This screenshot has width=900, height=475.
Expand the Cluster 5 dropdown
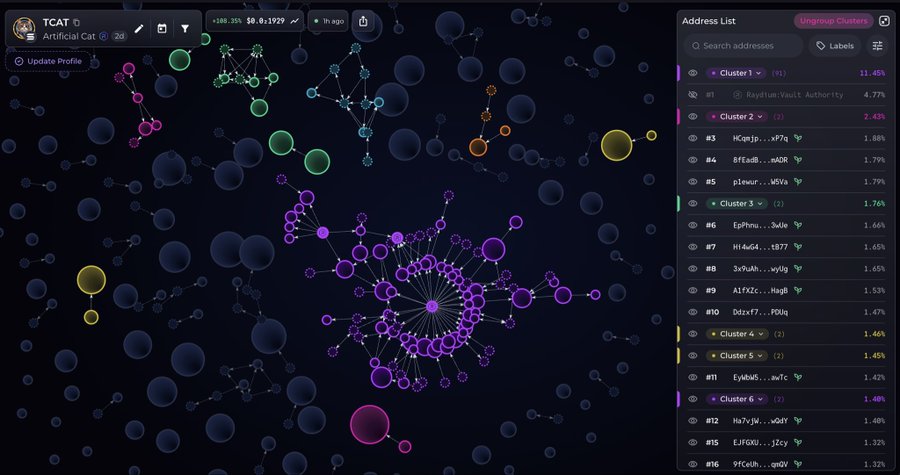759,356
